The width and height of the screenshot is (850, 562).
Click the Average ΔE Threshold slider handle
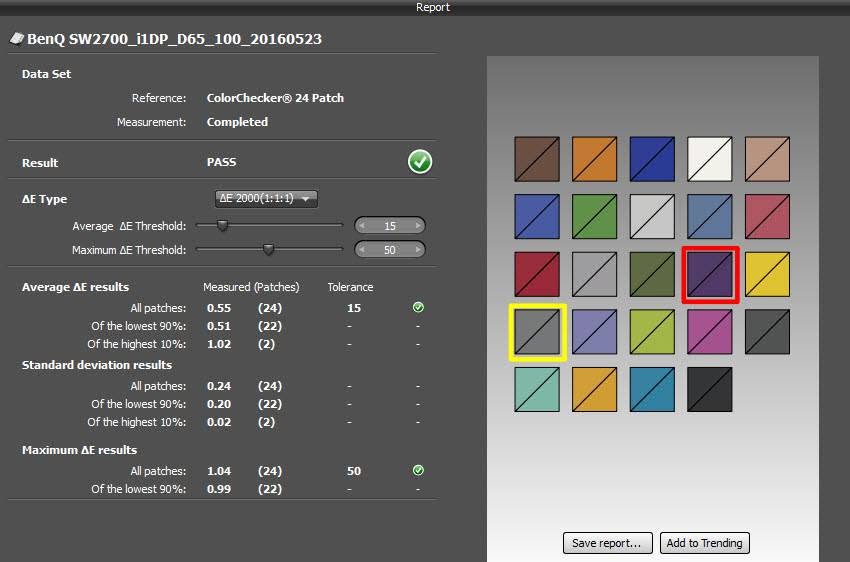[x=222, y=225]
